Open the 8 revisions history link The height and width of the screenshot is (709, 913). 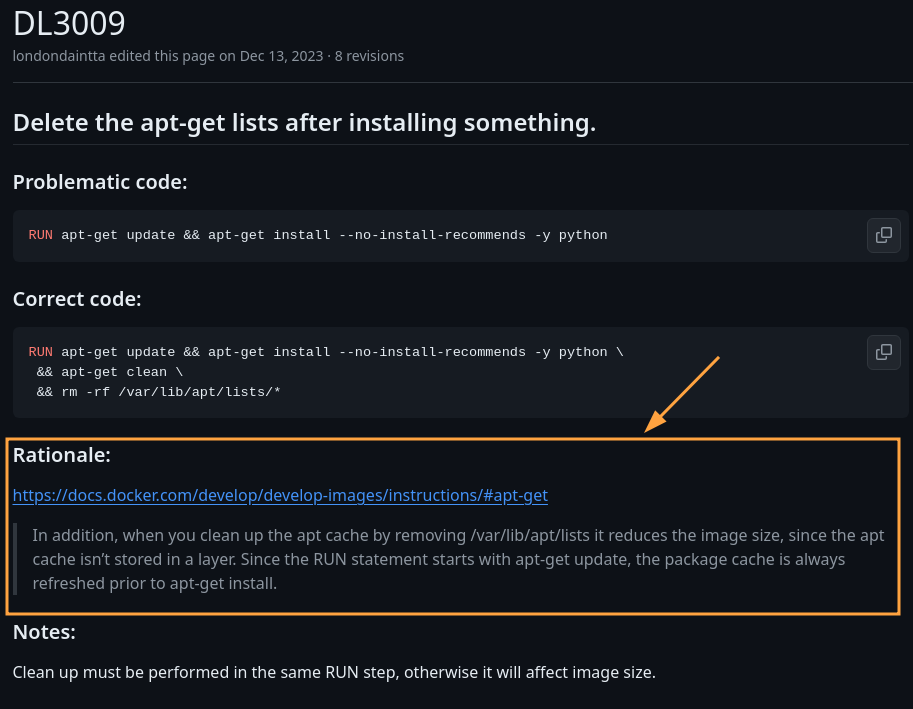pyautogui.click(x=369, y=56)
